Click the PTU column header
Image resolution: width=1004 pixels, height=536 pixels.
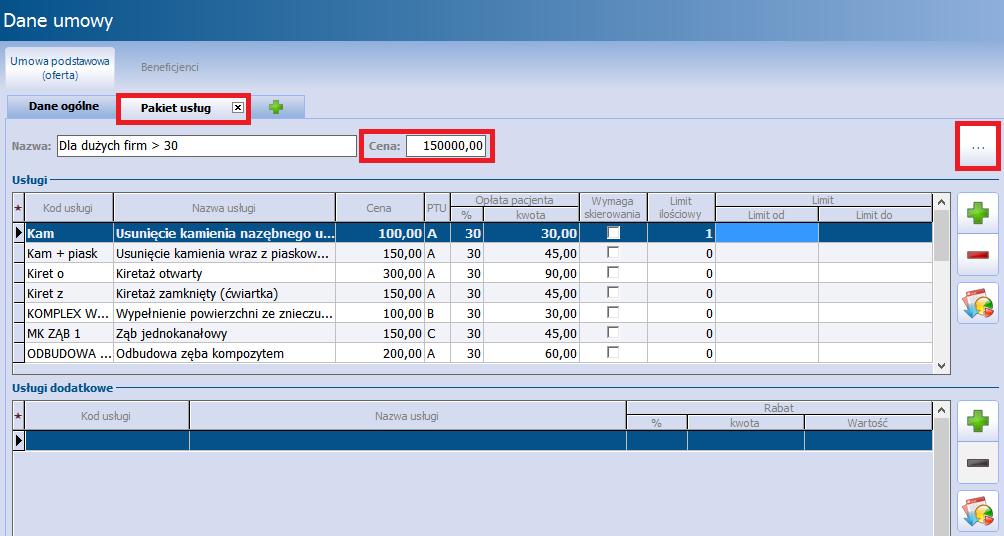click(x=437, y=208)
